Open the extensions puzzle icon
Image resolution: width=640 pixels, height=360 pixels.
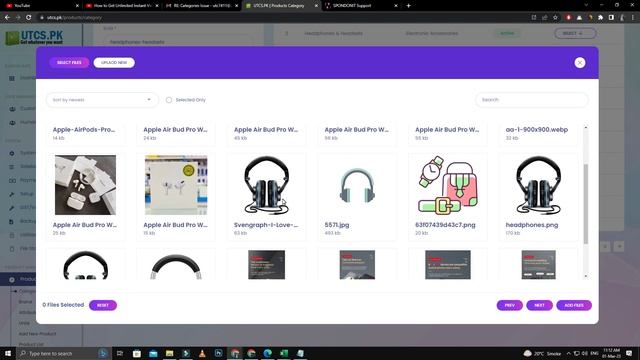coord(600,18)
